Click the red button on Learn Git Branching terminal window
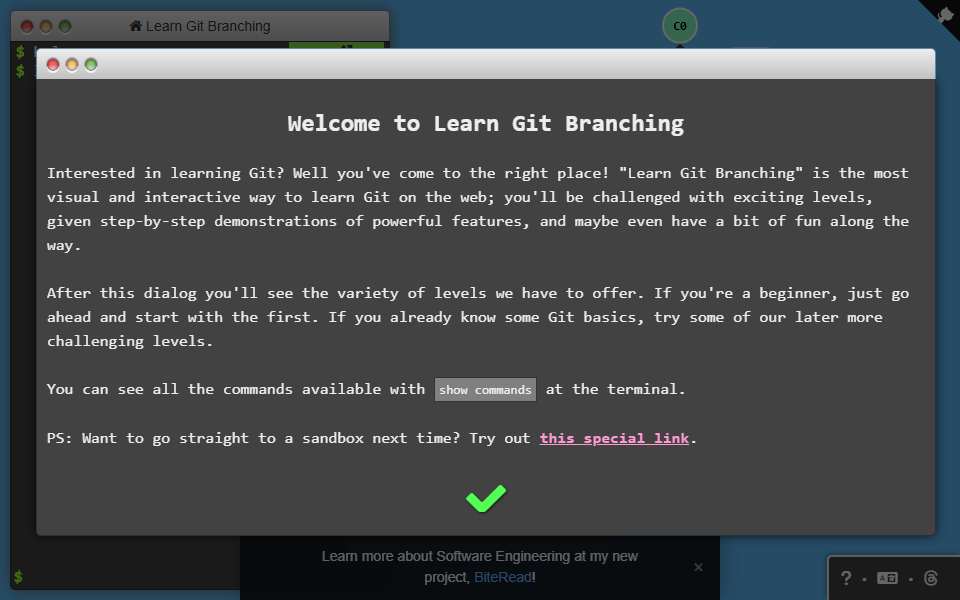960x600 pixels. pos(27,26)
